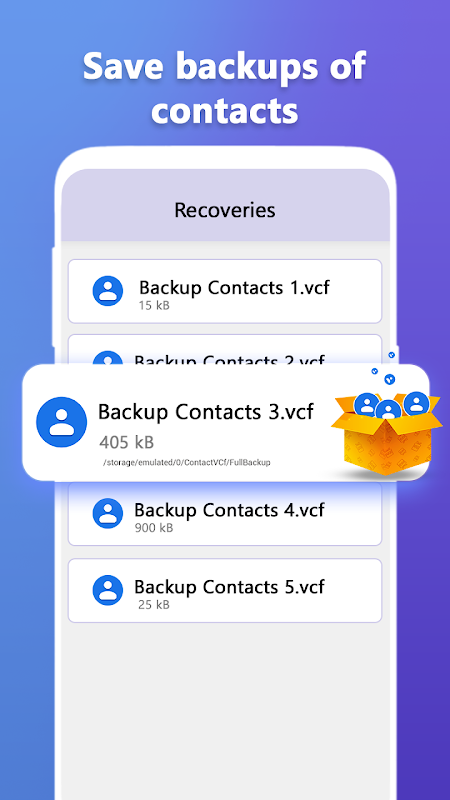Viewport: 450px width, 800px height.
Task: Select the Backup Contacts 3.vcf title
Action: pos(206,411)
